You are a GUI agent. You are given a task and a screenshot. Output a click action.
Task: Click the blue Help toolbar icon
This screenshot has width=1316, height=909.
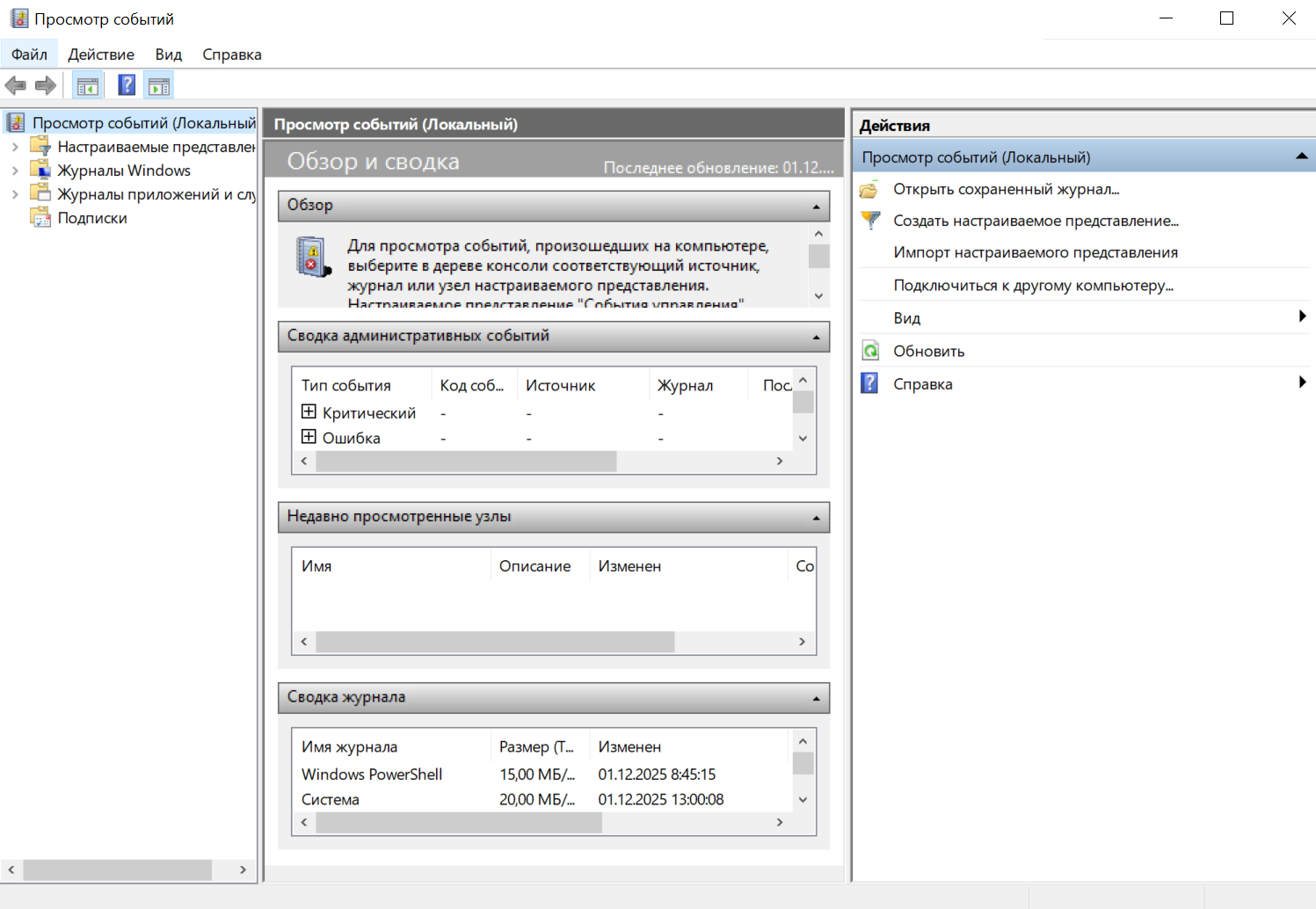tap(127, 85)
